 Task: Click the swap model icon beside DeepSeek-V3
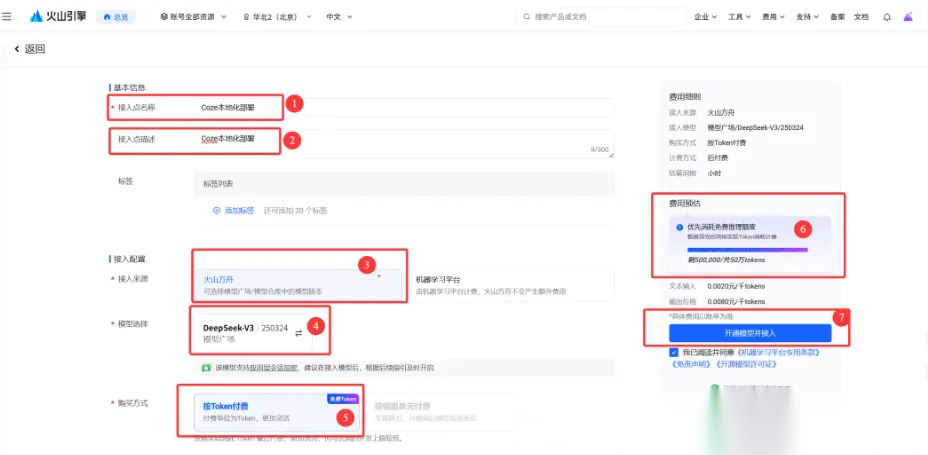(298, 333)
